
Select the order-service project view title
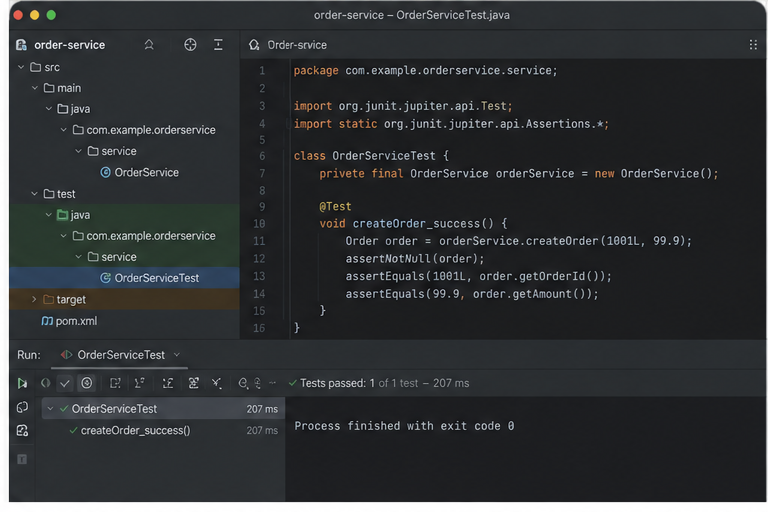pos(70,45)
